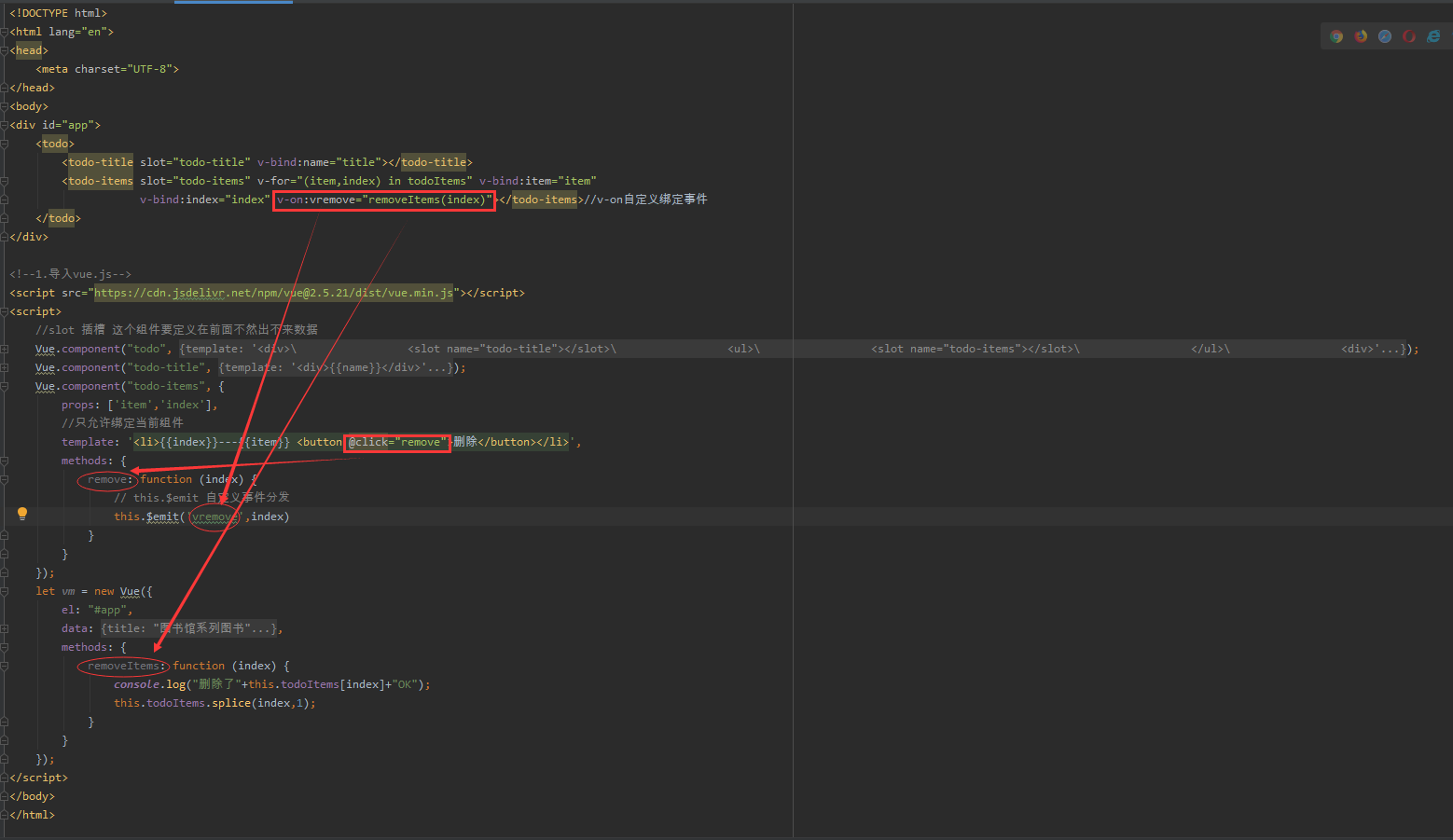Collapse the body tag fold marker

[x=5, y=106]
